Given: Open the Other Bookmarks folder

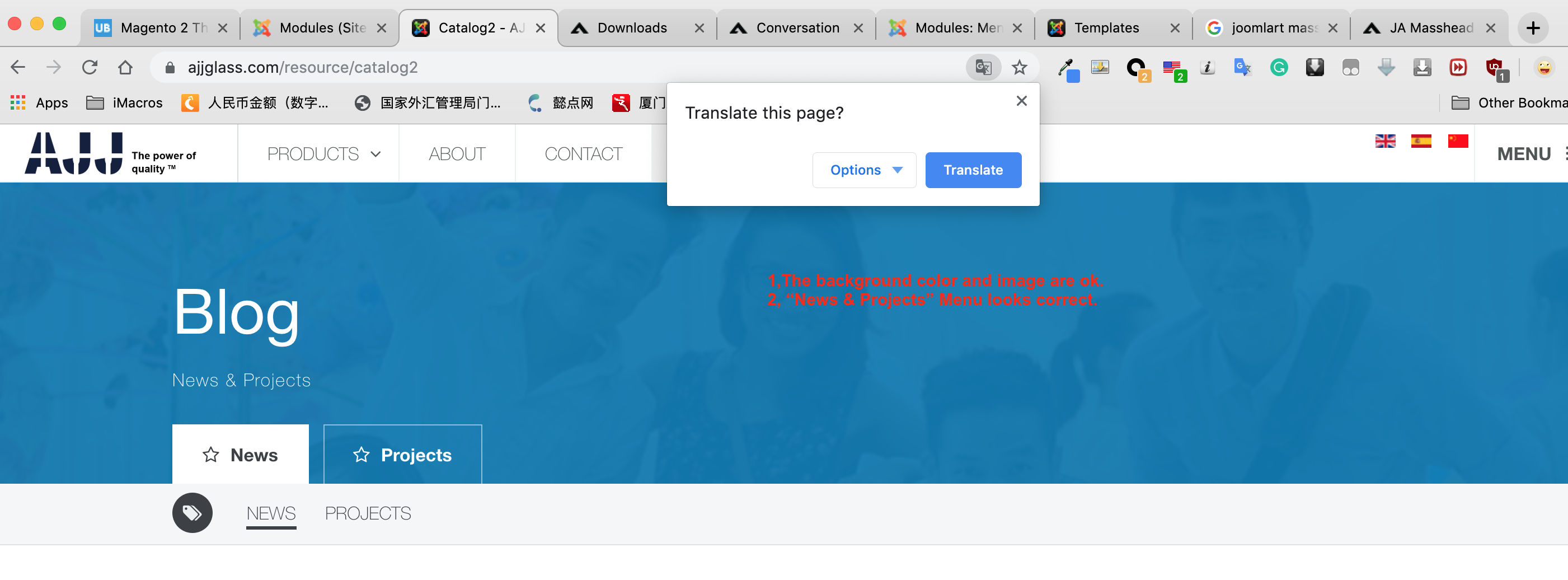Looking at the screenshot, I should pos(1509,102).
